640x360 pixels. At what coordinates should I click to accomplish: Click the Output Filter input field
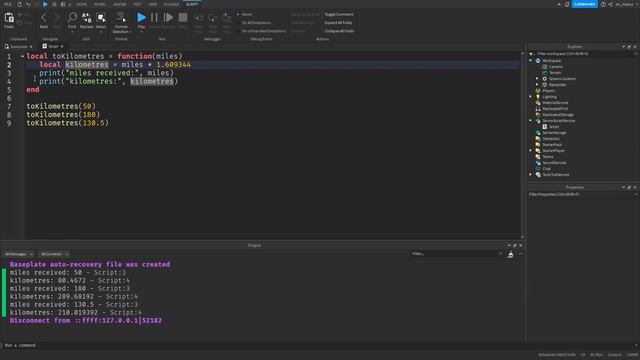[x=457, y=254]
